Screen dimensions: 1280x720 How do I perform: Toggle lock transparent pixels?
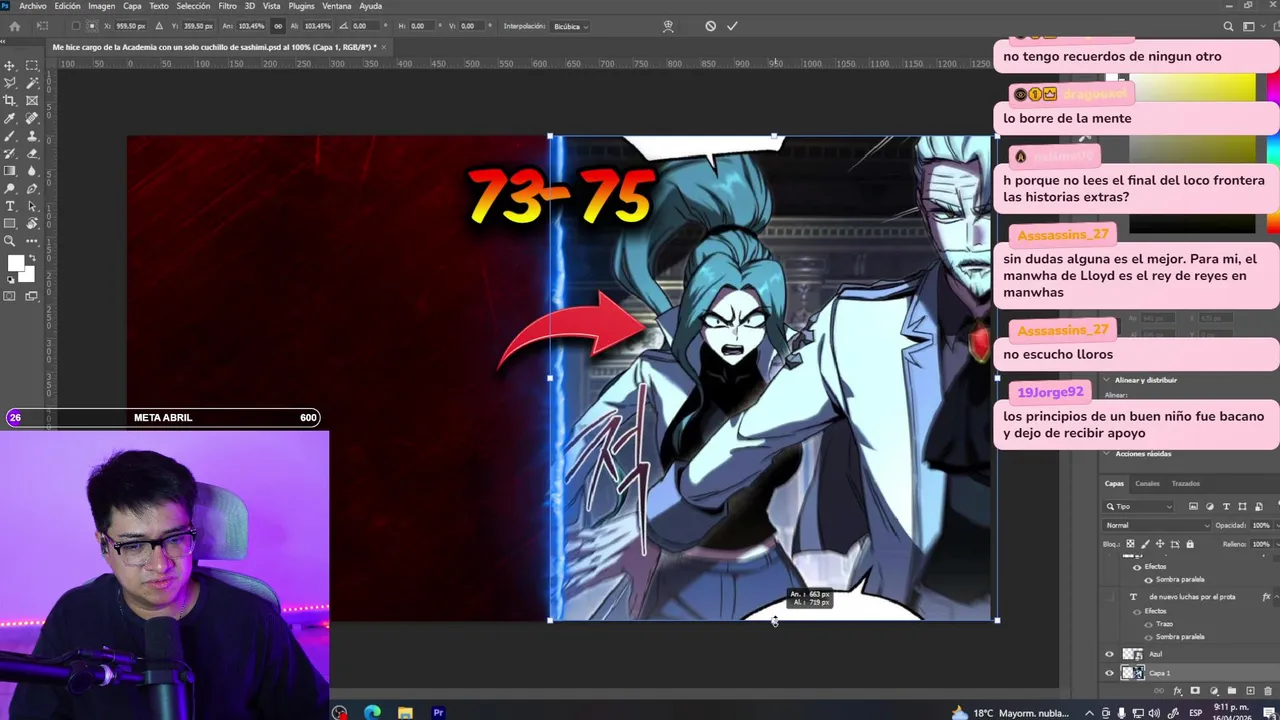(1131, 544)
